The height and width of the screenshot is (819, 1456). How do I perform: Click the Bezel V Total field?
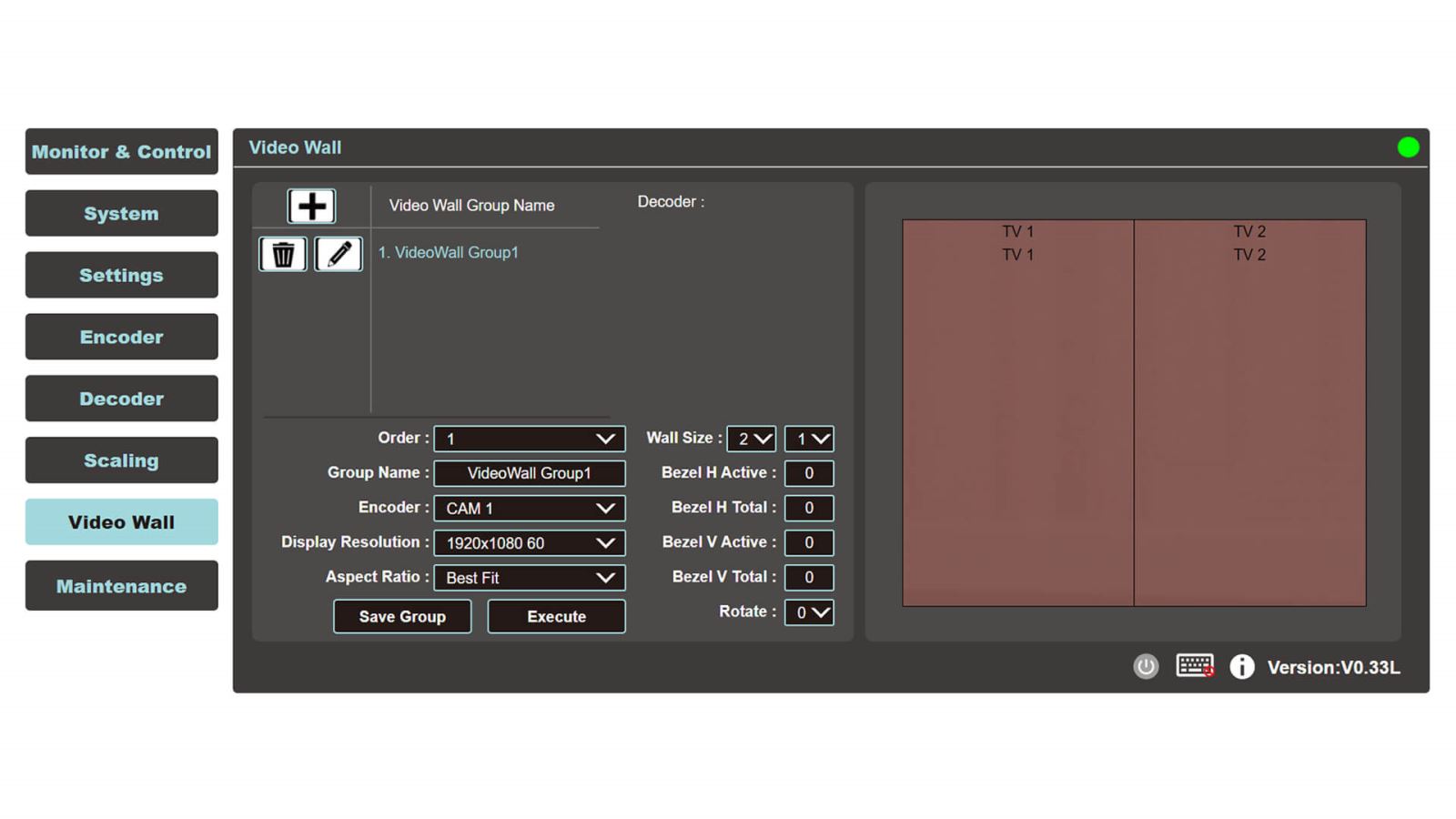tap(809, 577)
